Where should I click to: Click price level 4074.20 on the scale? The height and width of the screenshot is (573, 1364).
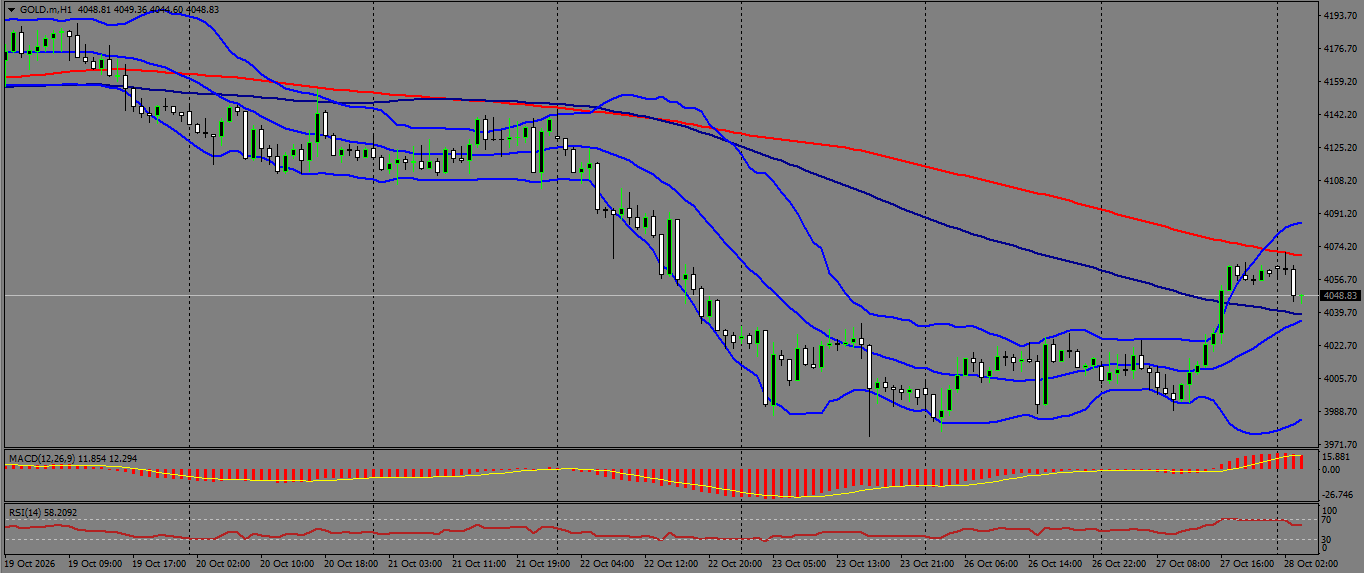(x=1339, y=247)
